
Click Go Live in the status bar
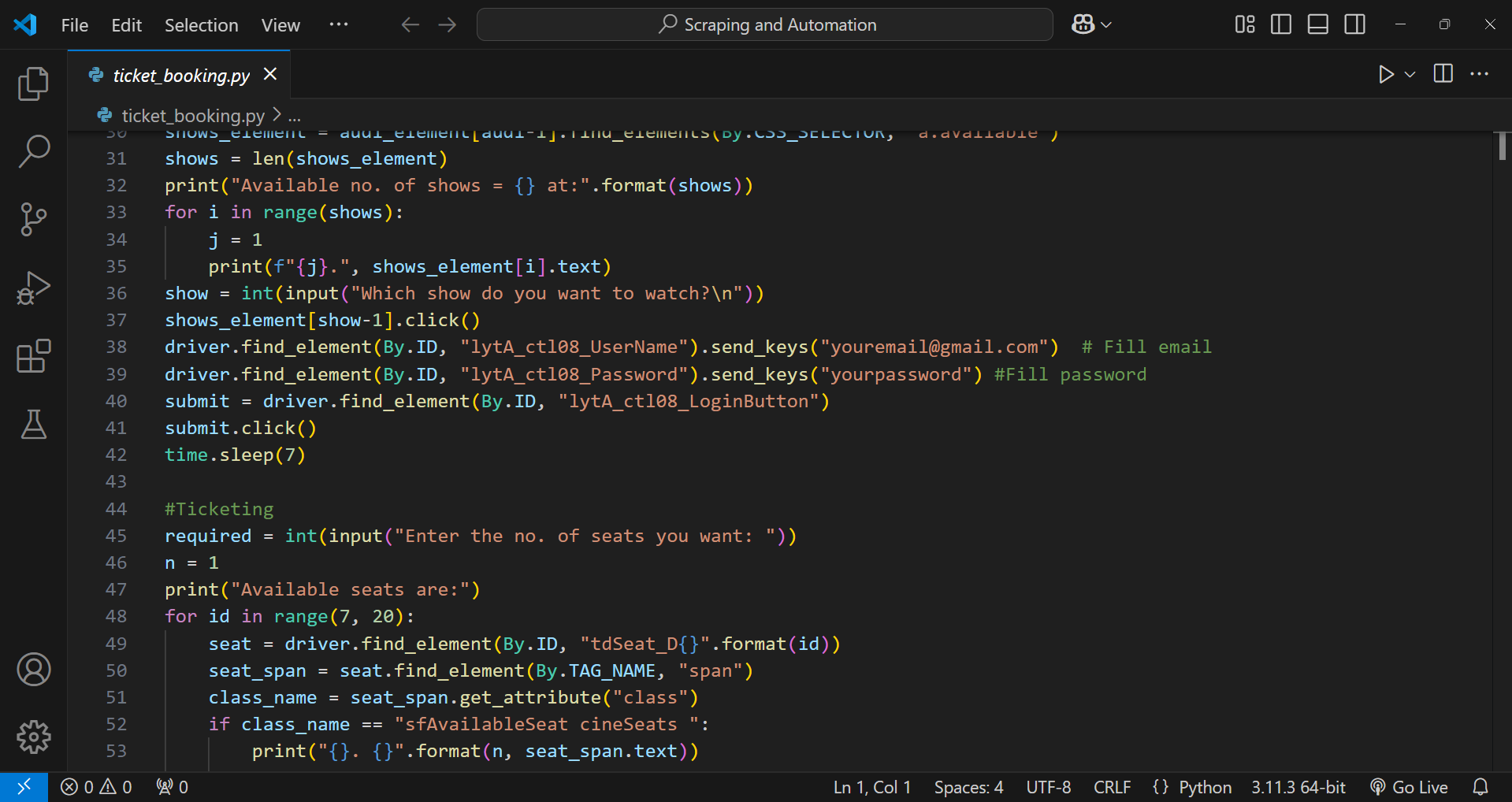(1410, 787)
